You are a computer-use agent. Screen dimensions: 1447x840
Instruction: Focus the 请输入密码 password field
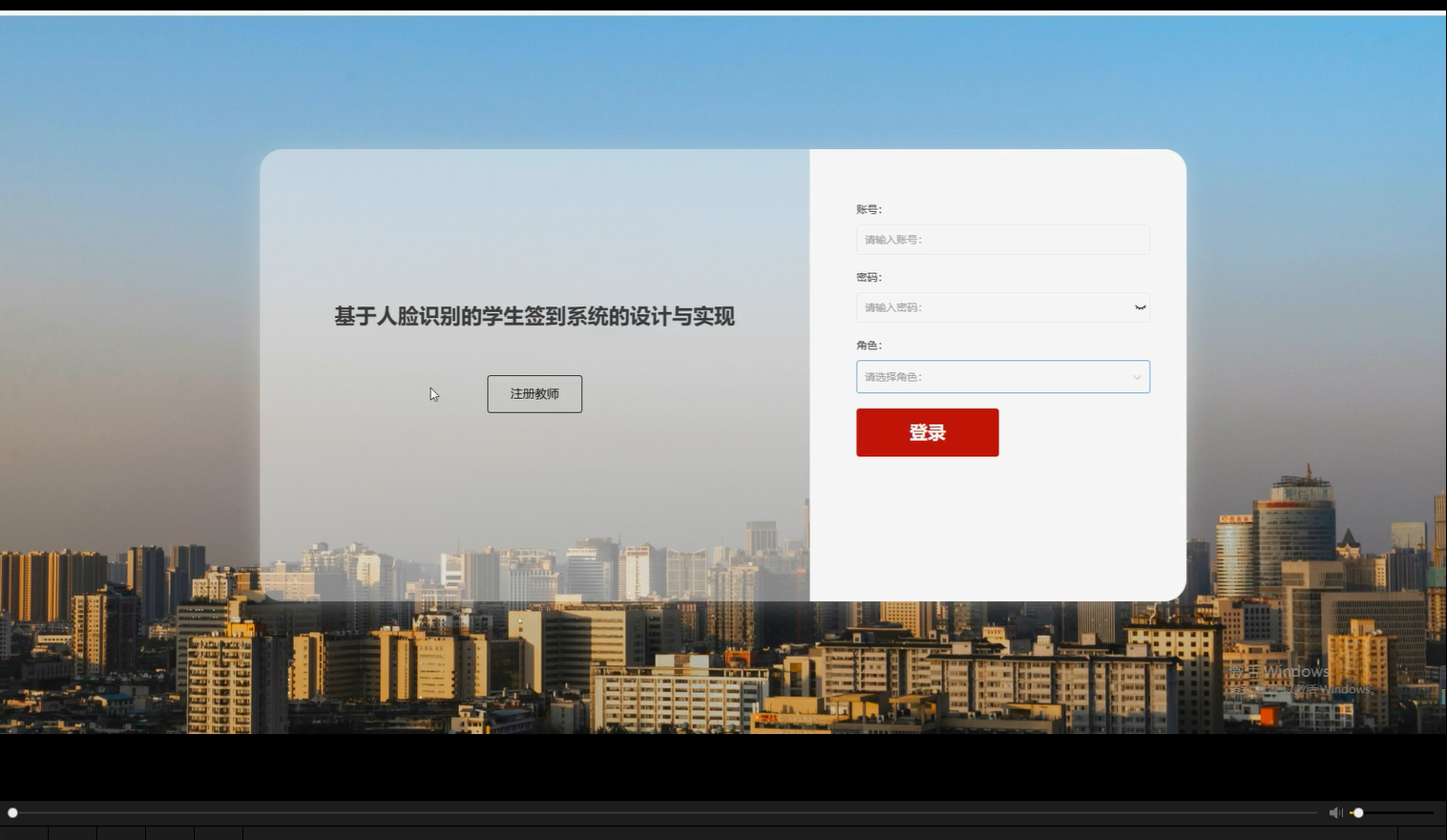[x=993, y=306]
